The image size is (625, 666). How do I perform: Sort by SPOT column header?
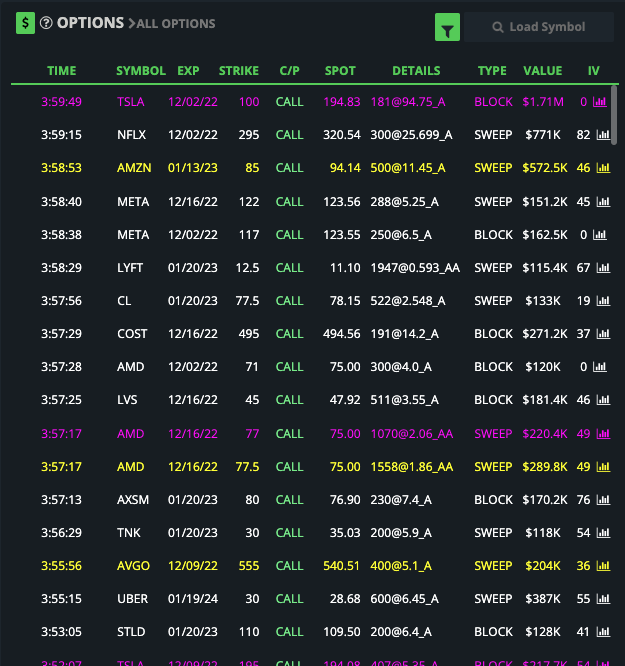[x=340, y=71]
